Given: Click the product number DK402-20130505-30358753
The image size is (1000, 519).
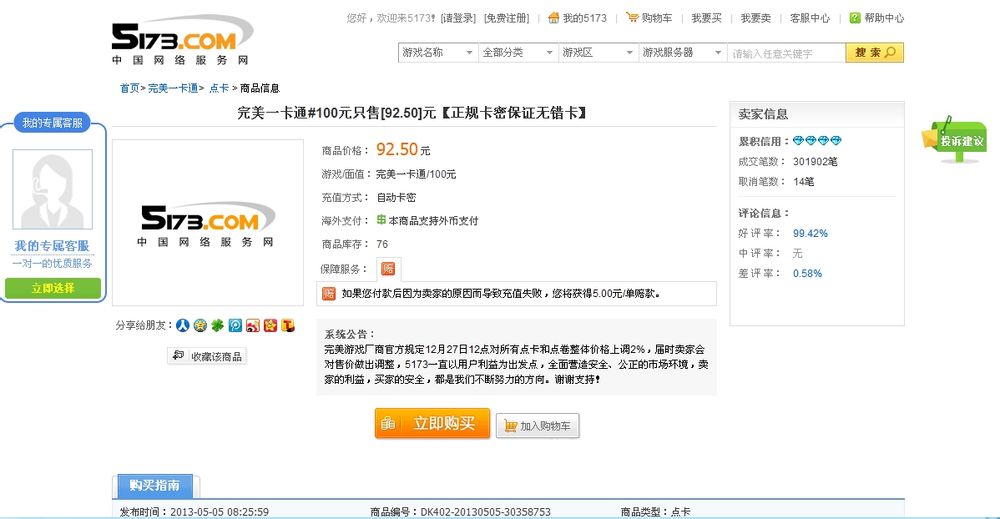Looking at the screenshot, I should tap(485, 511).
